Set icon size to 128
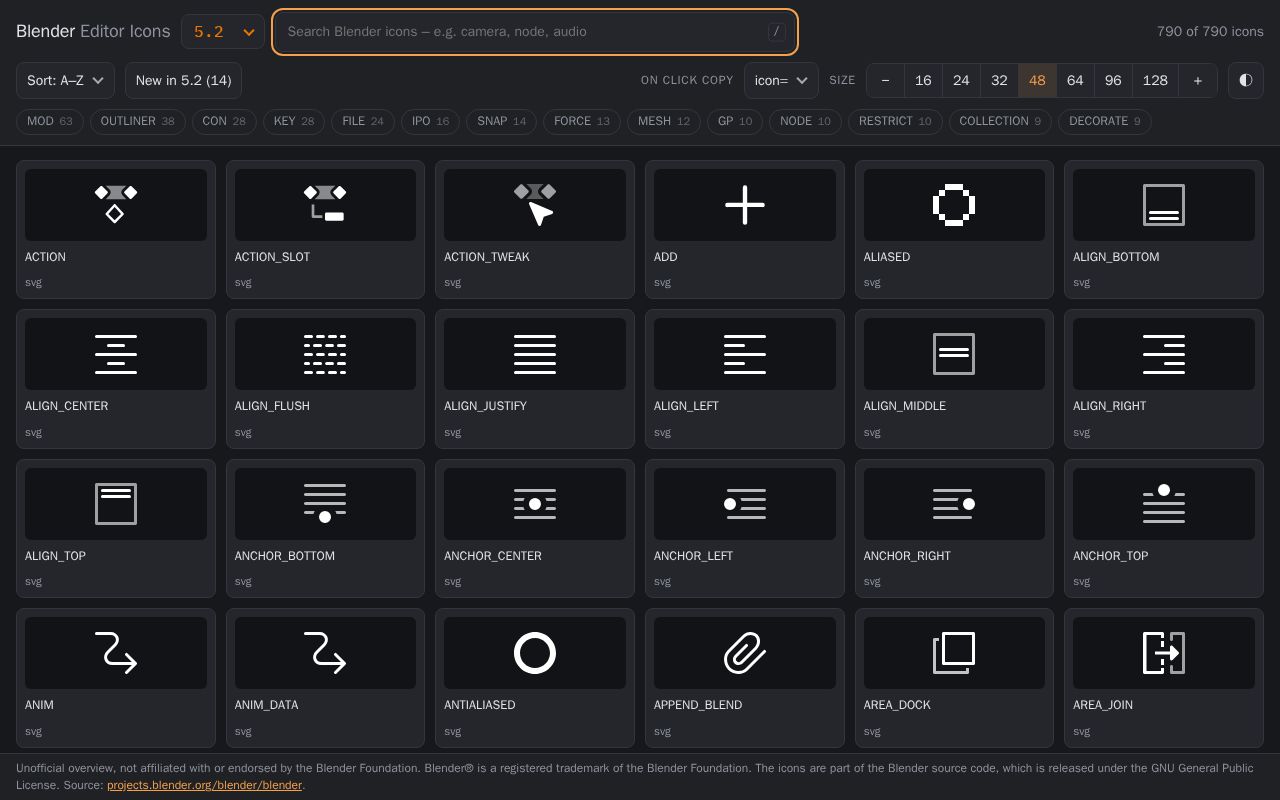1280x800 pixels. [x=1155, y=80]
